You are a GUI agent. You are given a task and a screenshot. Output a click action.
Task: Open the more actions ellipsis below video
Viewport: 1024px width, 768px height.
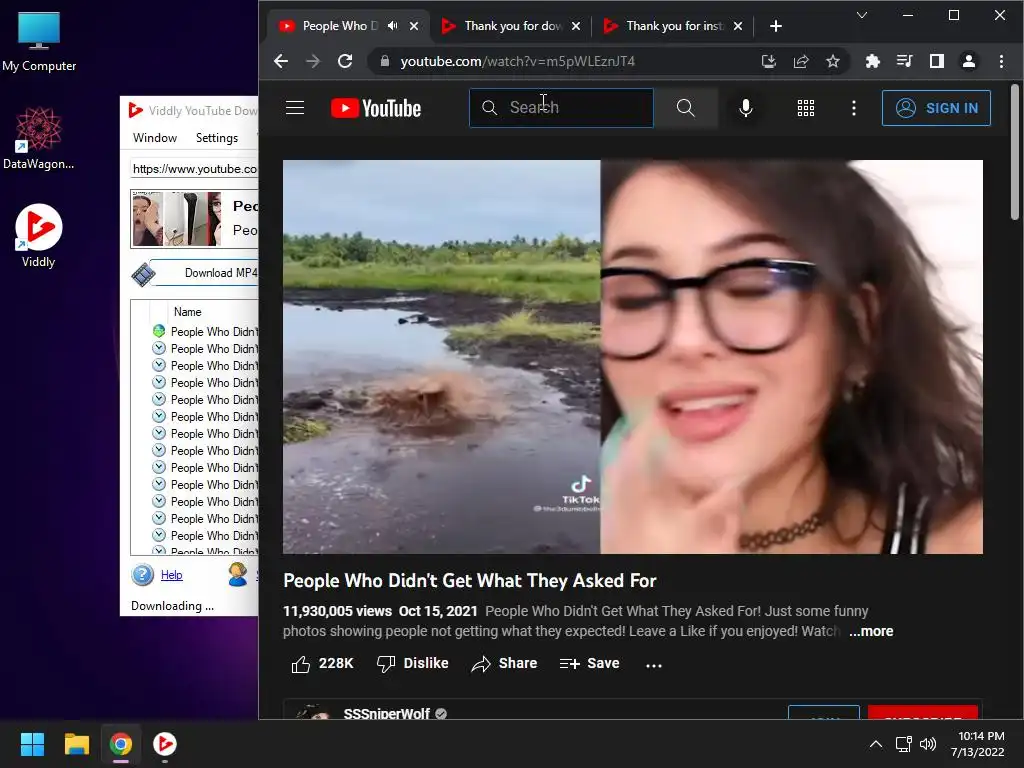[654, 665]
